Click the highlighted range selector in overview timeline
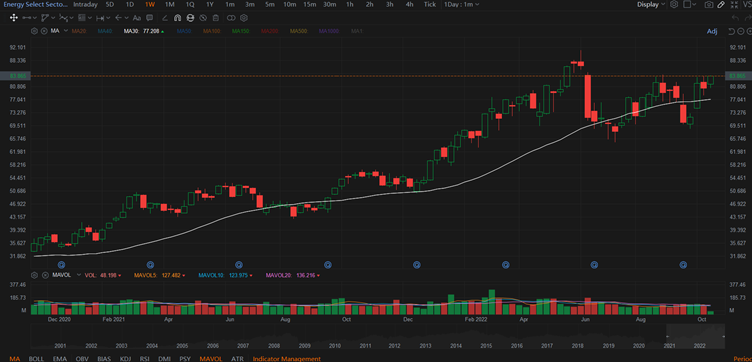 click(695, 336)
